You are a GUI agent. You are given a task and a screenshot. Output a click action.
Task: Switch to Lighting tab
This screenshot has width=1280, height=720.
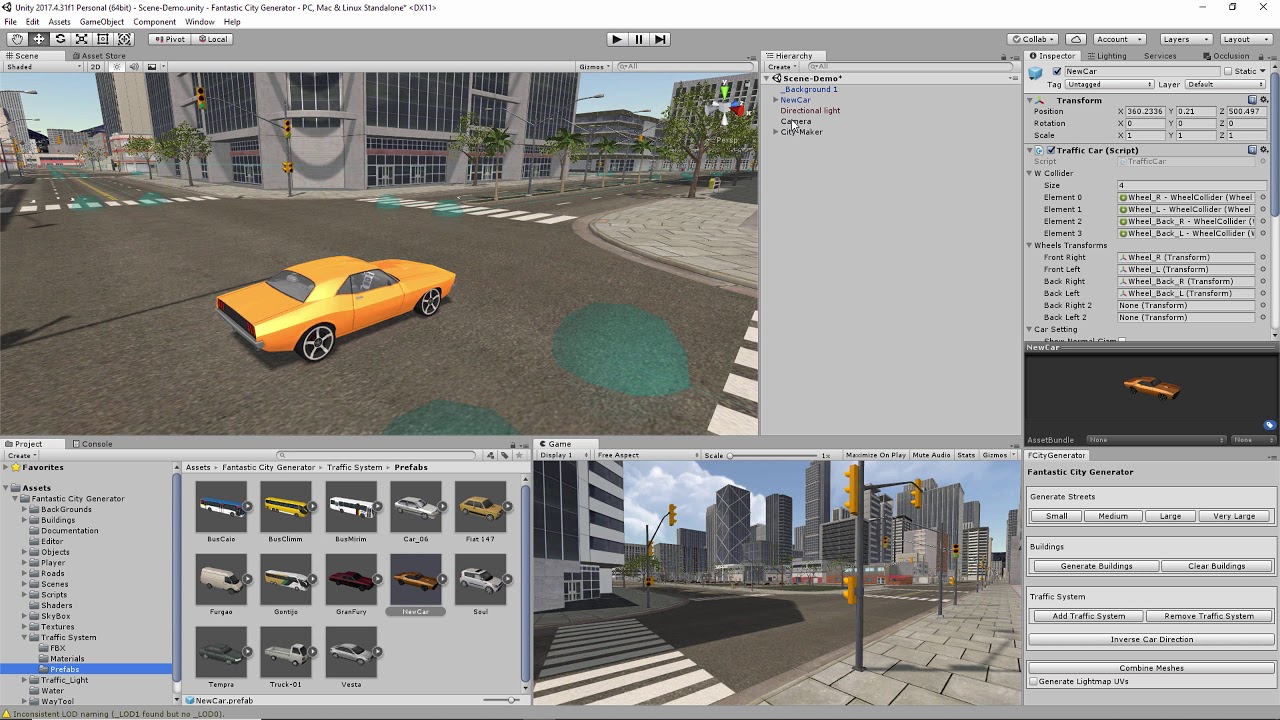tap(1106, 56)
